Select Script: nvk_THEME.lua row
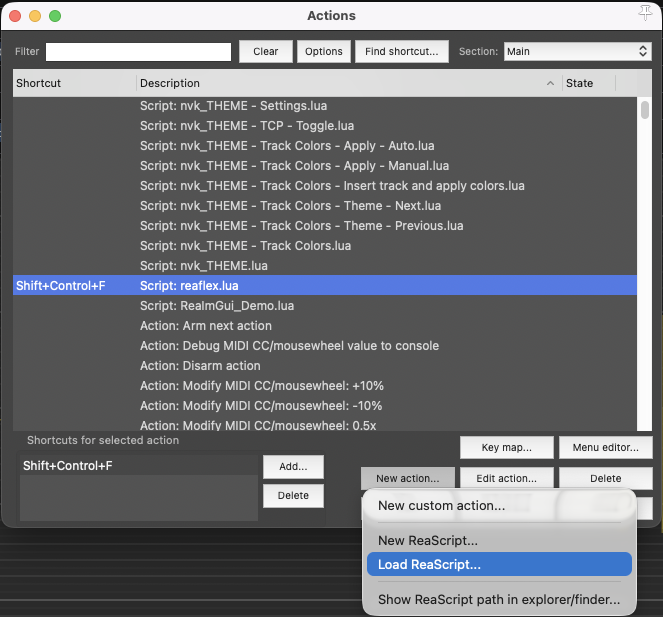Viewport: 663px width, 617px height. tap(325, 266)
